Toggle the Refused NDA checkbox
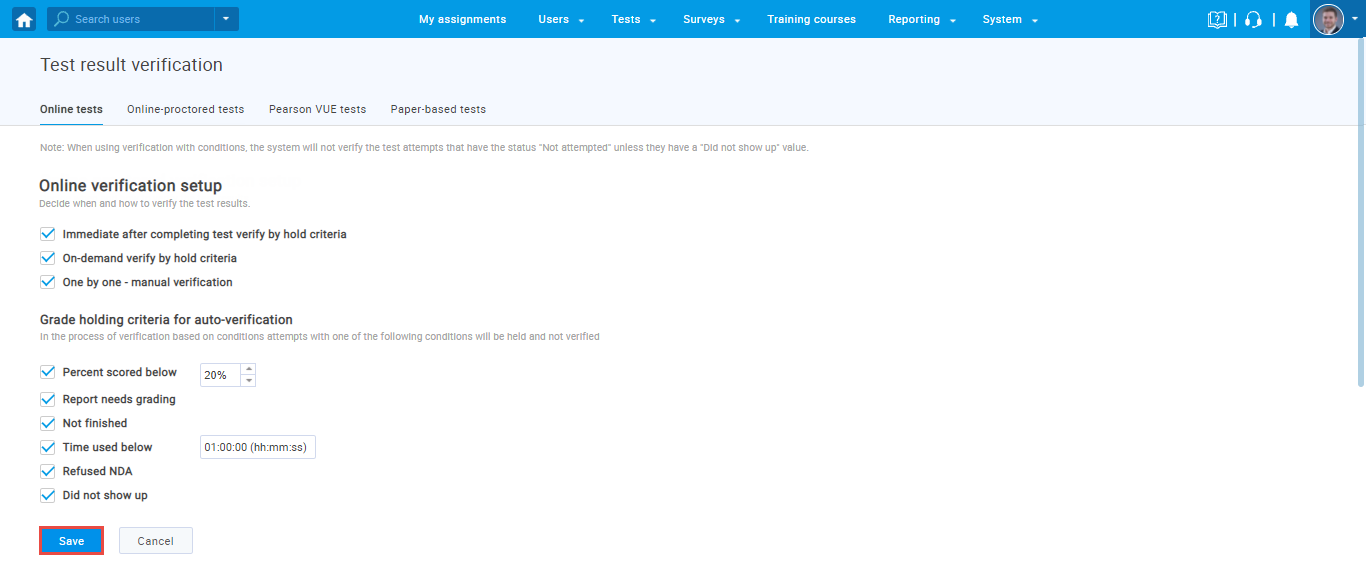This screenshot has height=574, width=1366. click(x=47, y=471)
